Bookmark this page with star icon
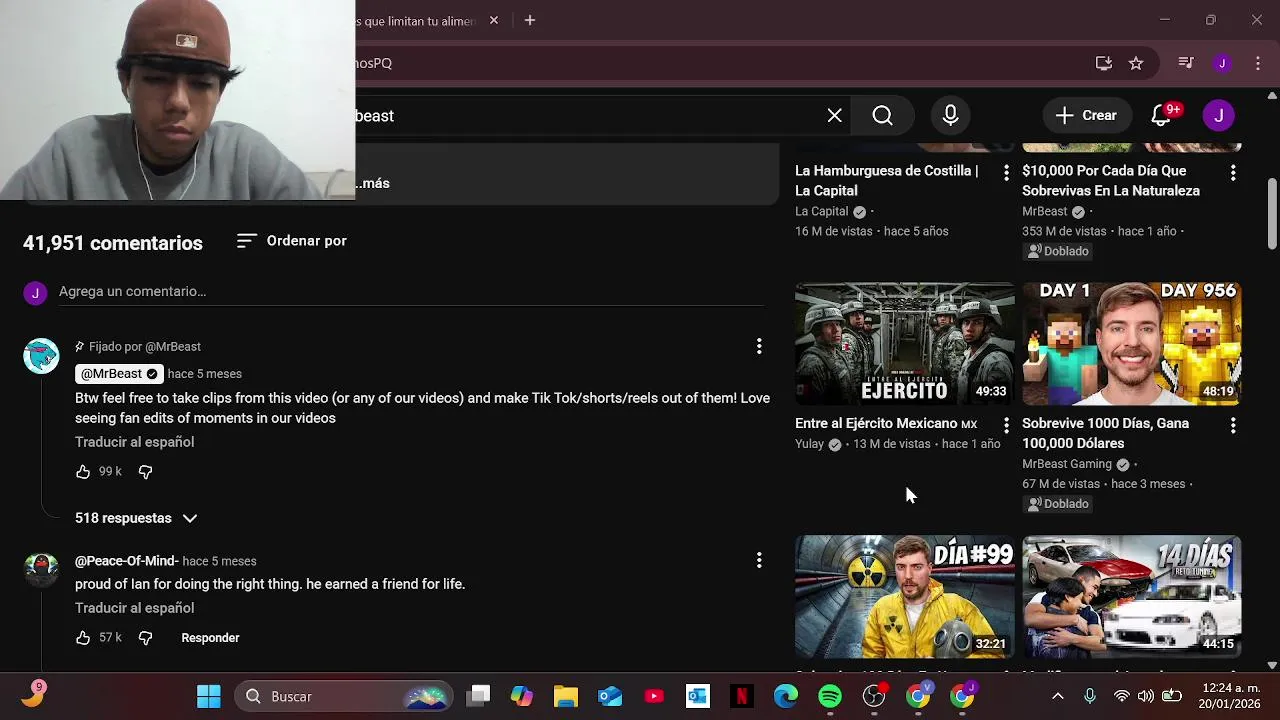Viewport: 1280px width, 720px height. pyautogui.click(x=1136, y=63)
